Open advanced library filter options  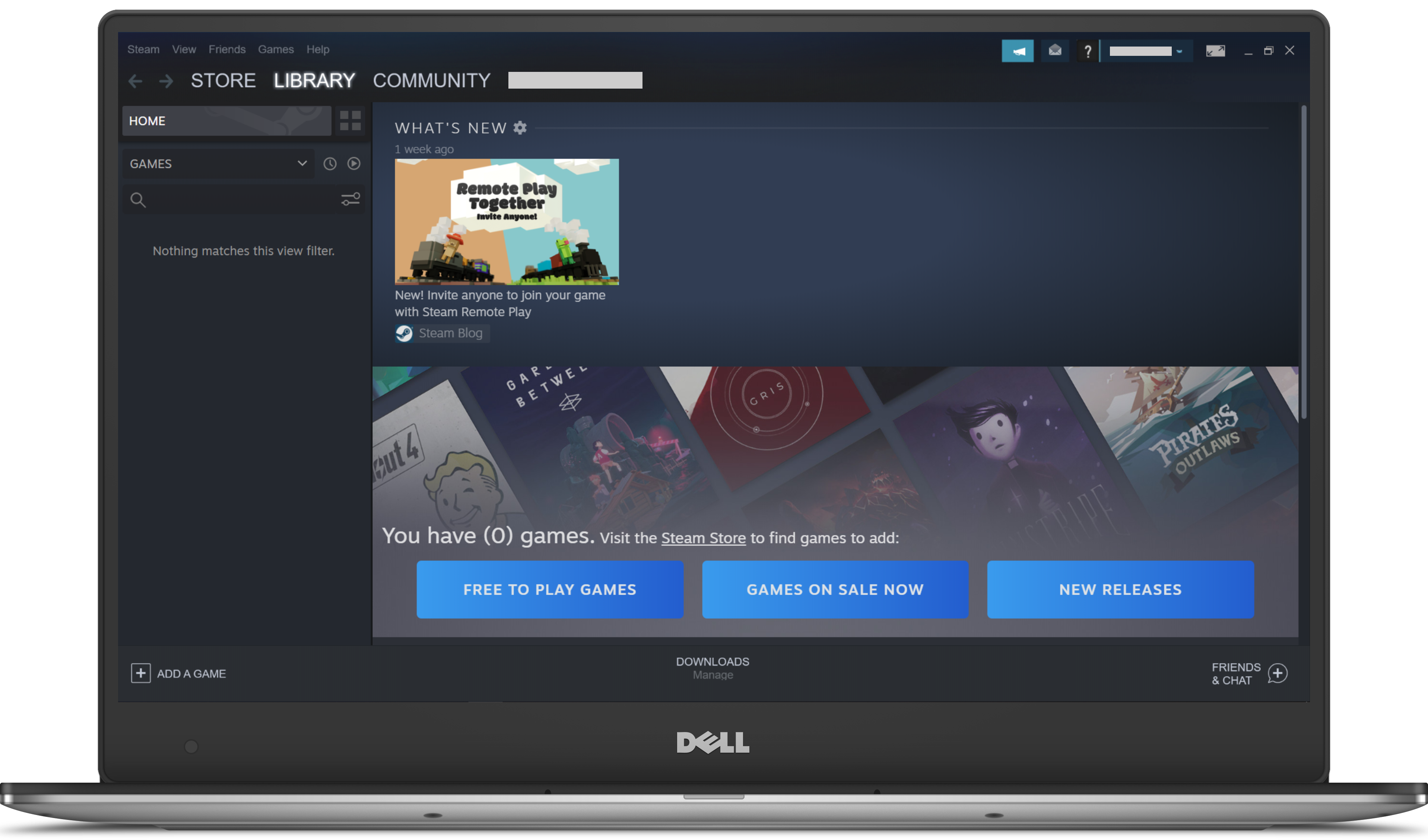[x=350, y=199]
